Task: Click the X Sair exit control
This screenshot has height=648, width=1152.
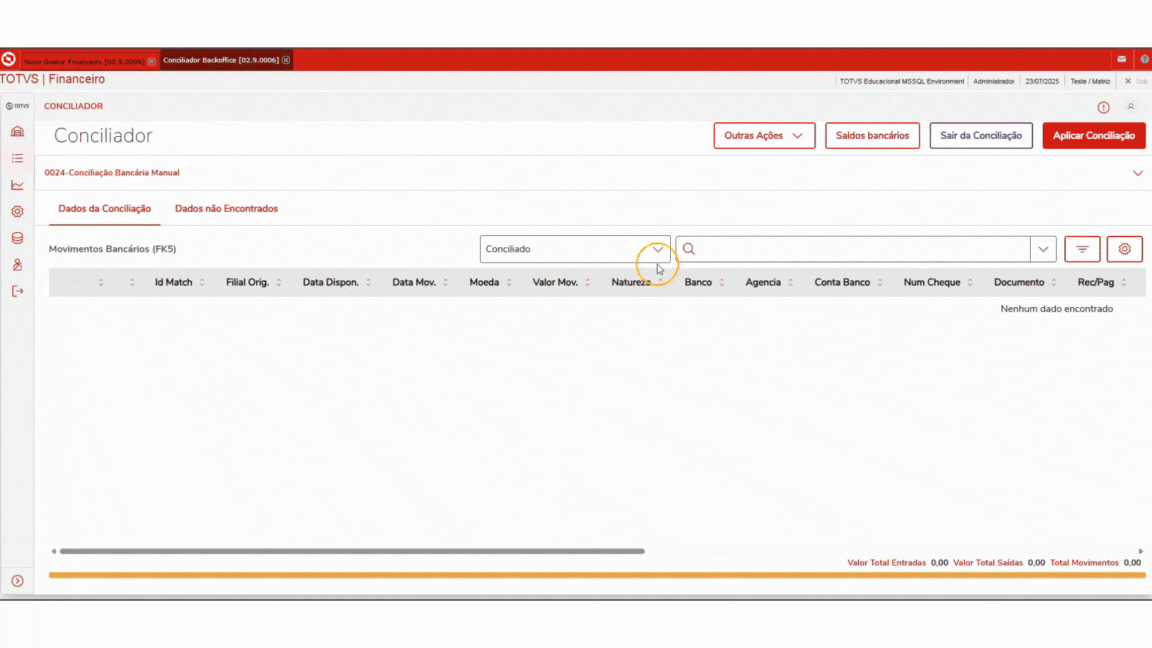Action: (x=1135, y=82)
